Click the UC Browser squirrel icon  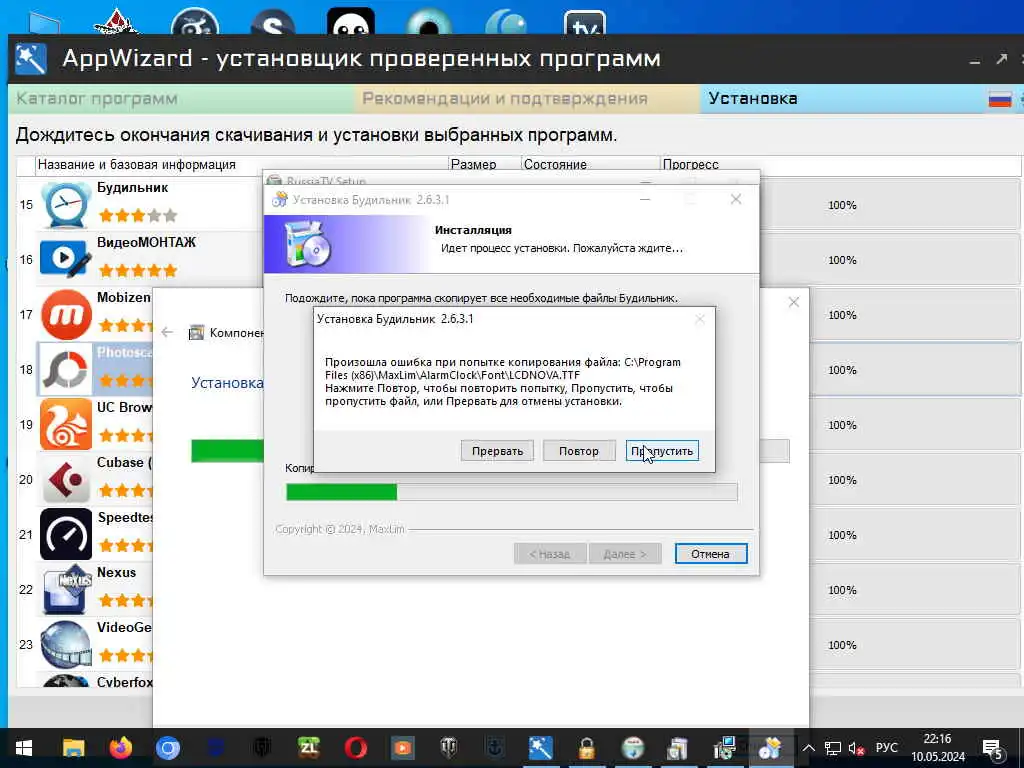(65, 424)
